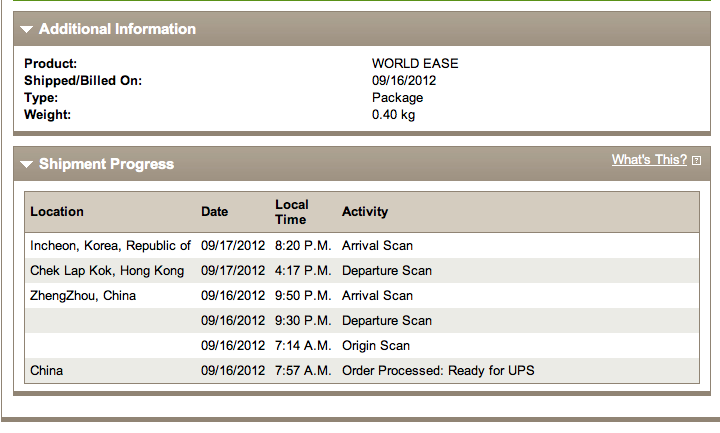Click the 9:30 P.M. Departure Scan row
This screenshot has height=433, width=720.
point(362,321)
